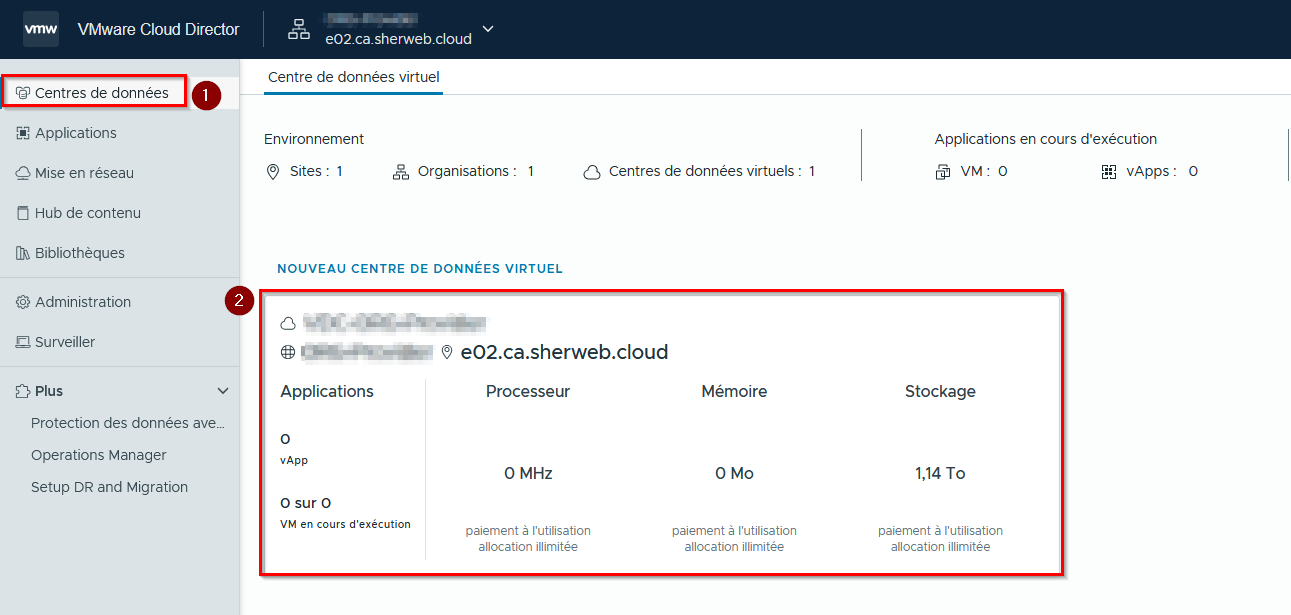Viewport: 1291px width, 615px height.
Task: Click the Plus plugin puzzle icon
Action: tap(23, 391)
